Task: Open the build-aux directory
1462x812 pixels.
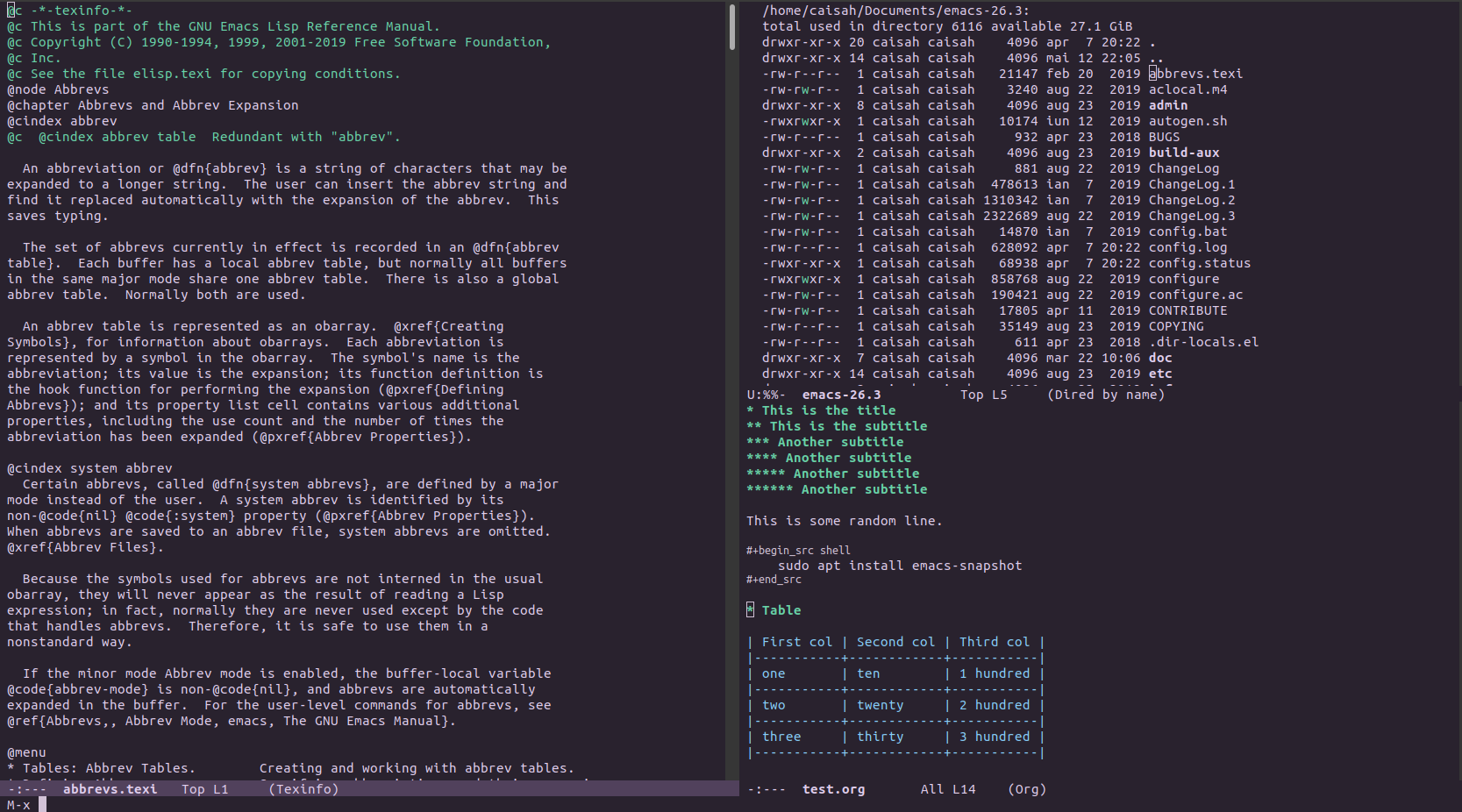Action: (x=1184, y=153)
